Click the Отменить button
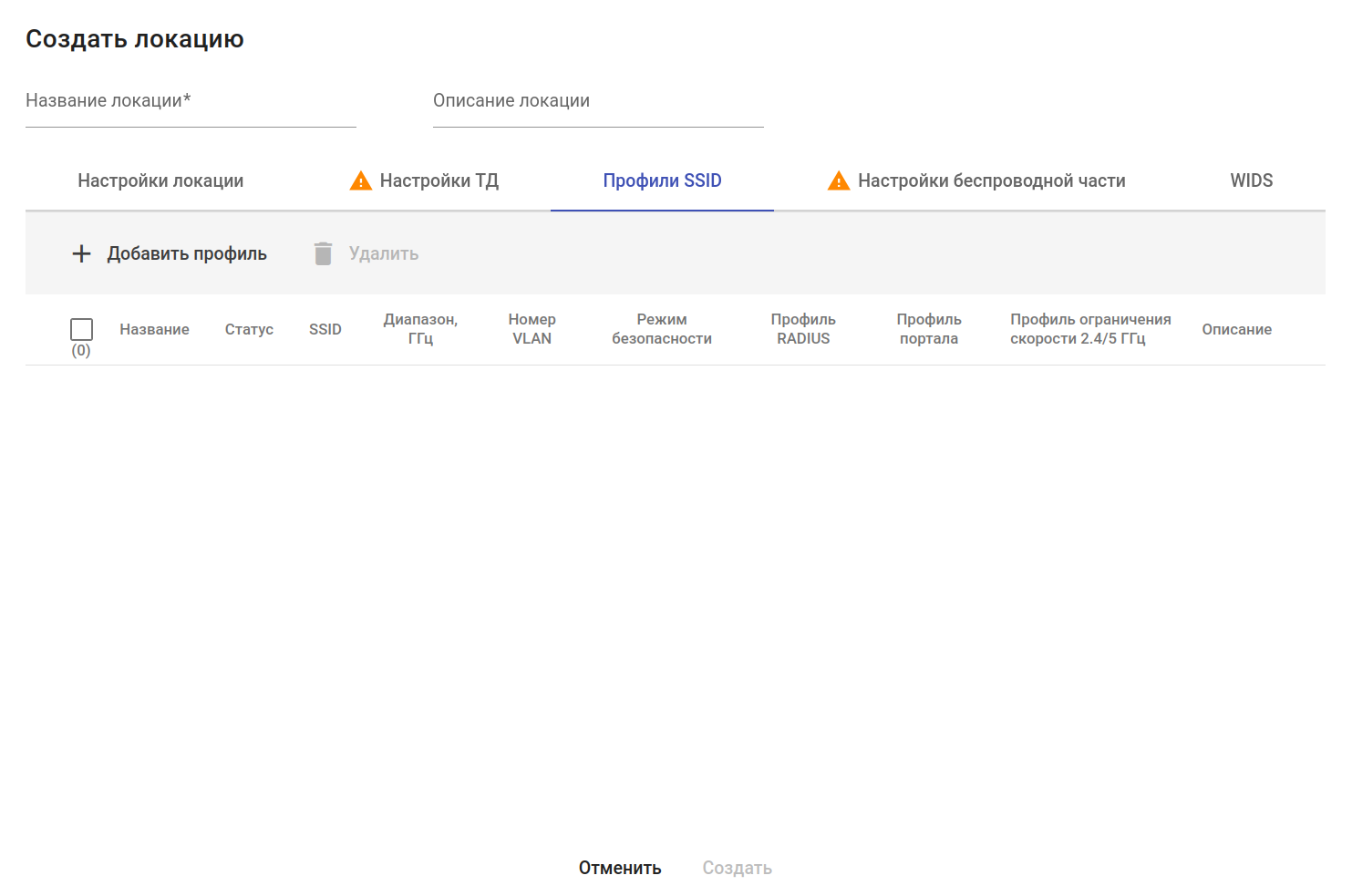Image resolution: width=1352 pixels, height=896 pixels. [x=620, y=868]
